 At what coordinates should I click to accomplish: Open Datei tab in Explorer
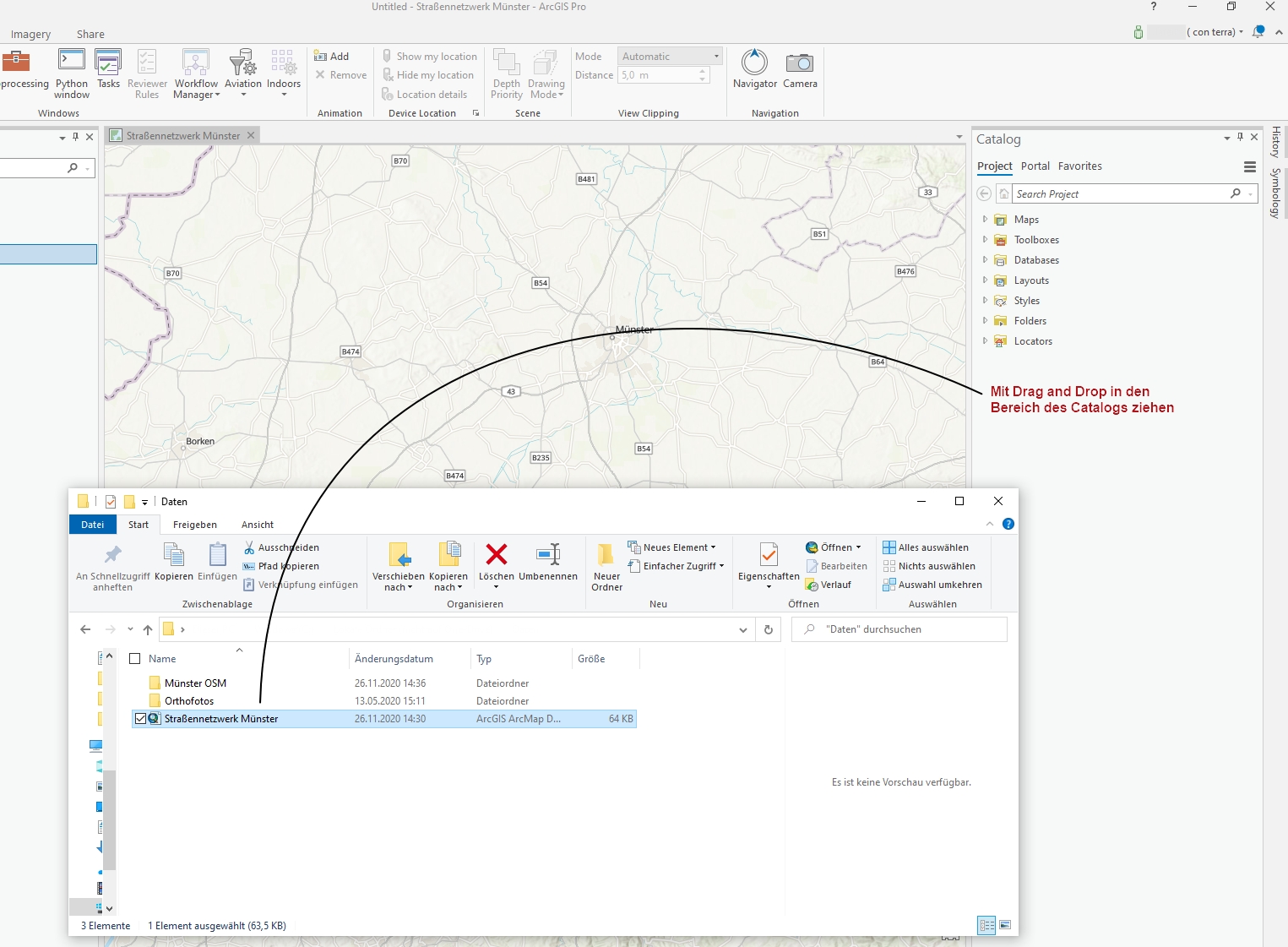pos(93,525)
